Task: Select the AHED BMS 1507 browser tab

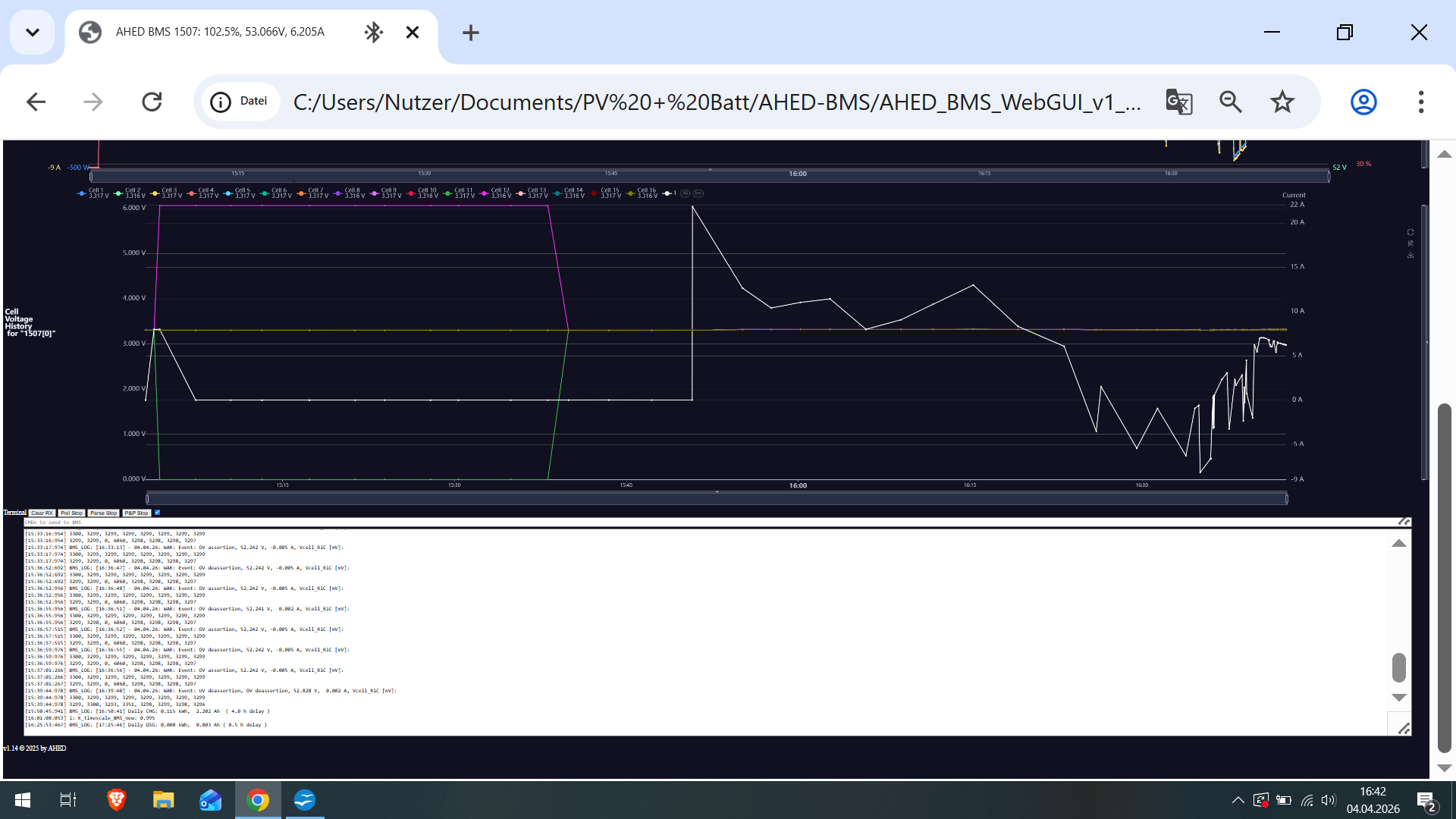Action: point(220,32)
